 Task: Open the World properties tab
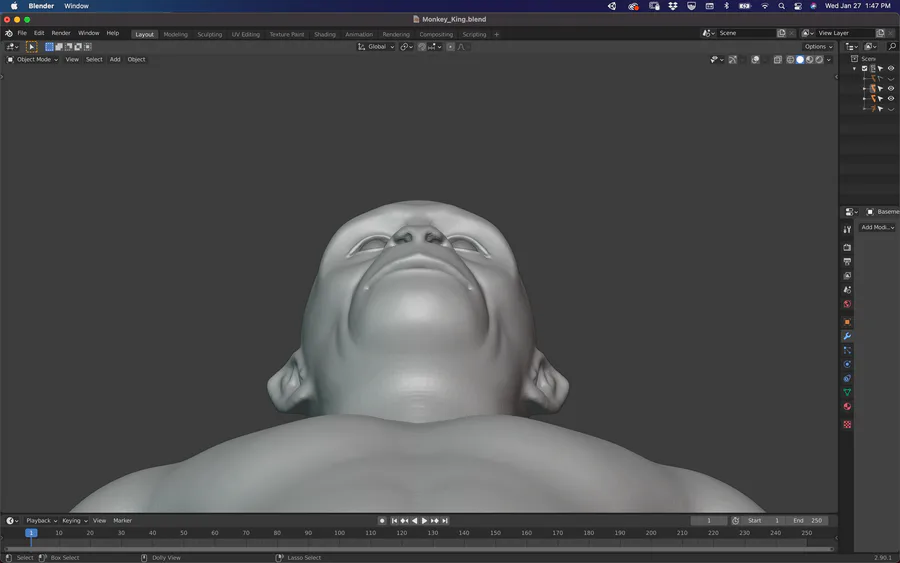(847, 304)
